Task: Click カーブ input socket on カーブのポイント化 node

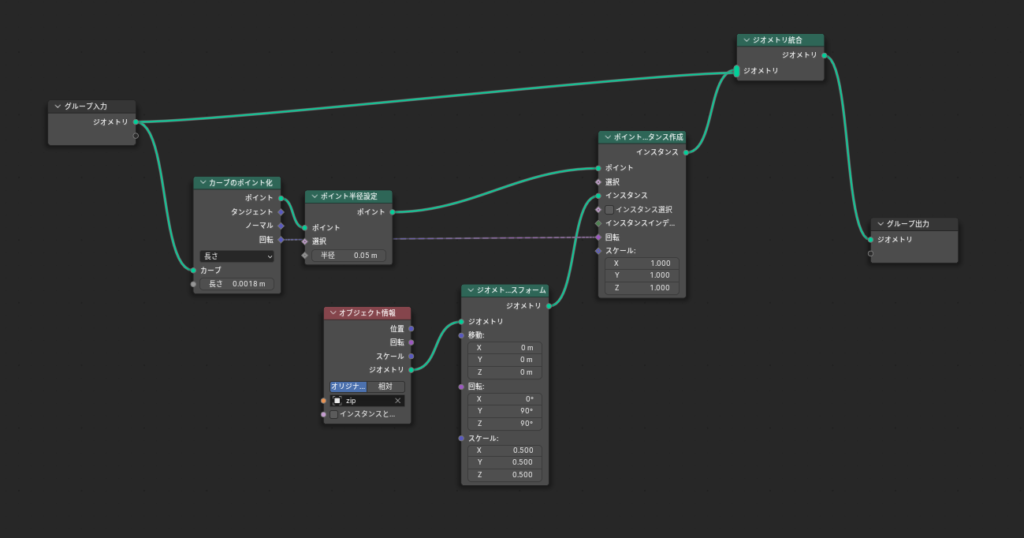Action: 193,270
